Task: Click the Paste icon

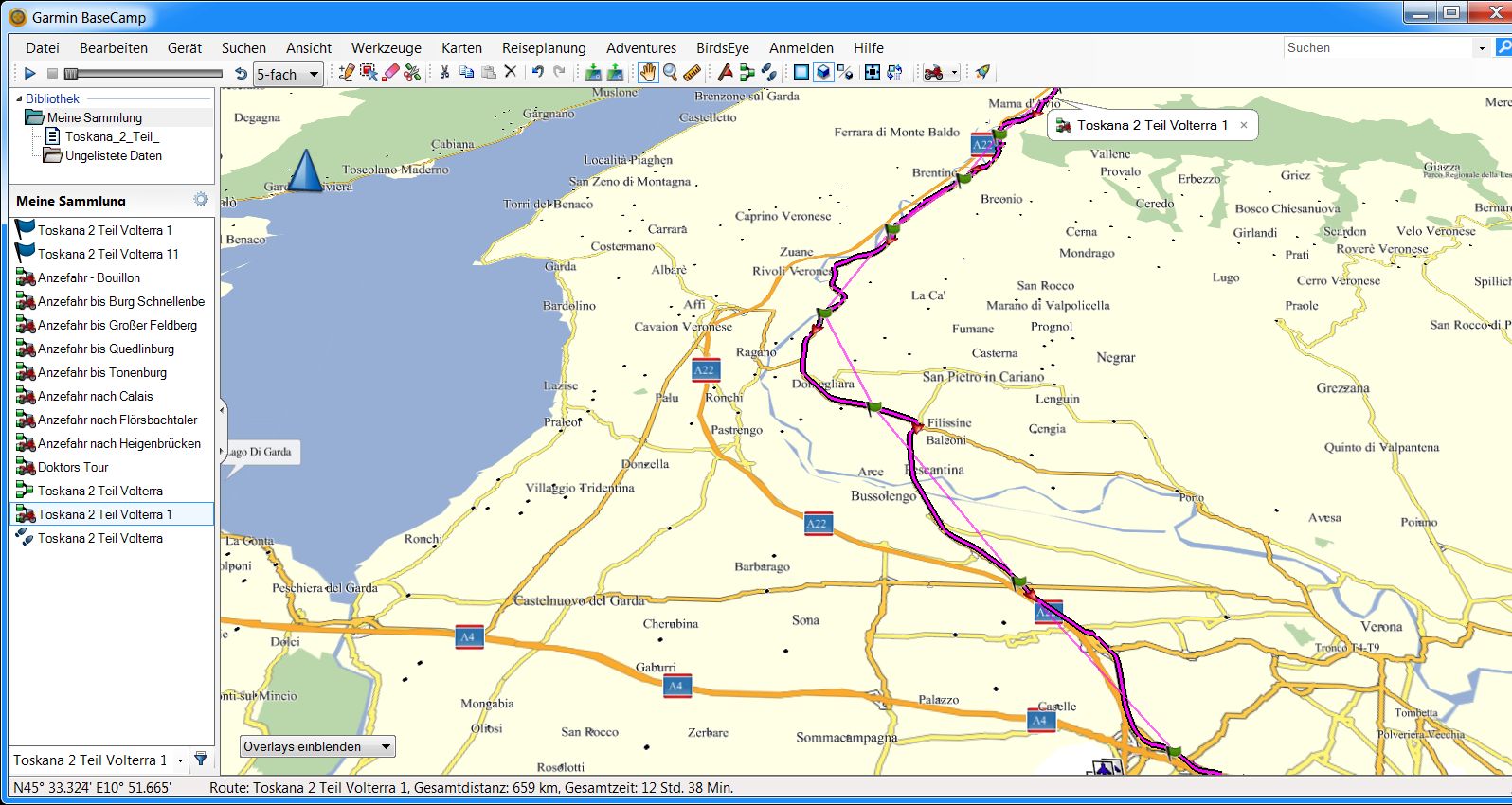Action: tap(488, 72)
